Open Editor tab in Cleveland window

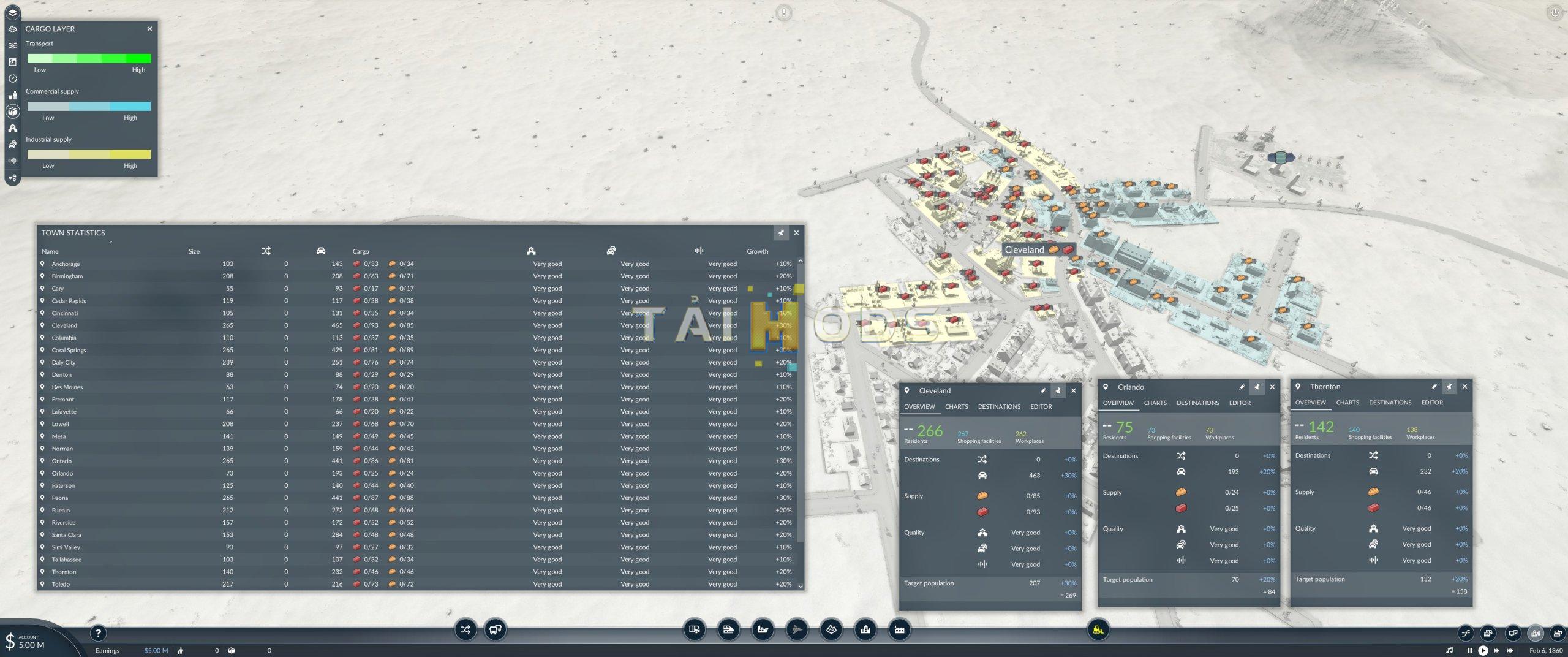(1041, 407)
